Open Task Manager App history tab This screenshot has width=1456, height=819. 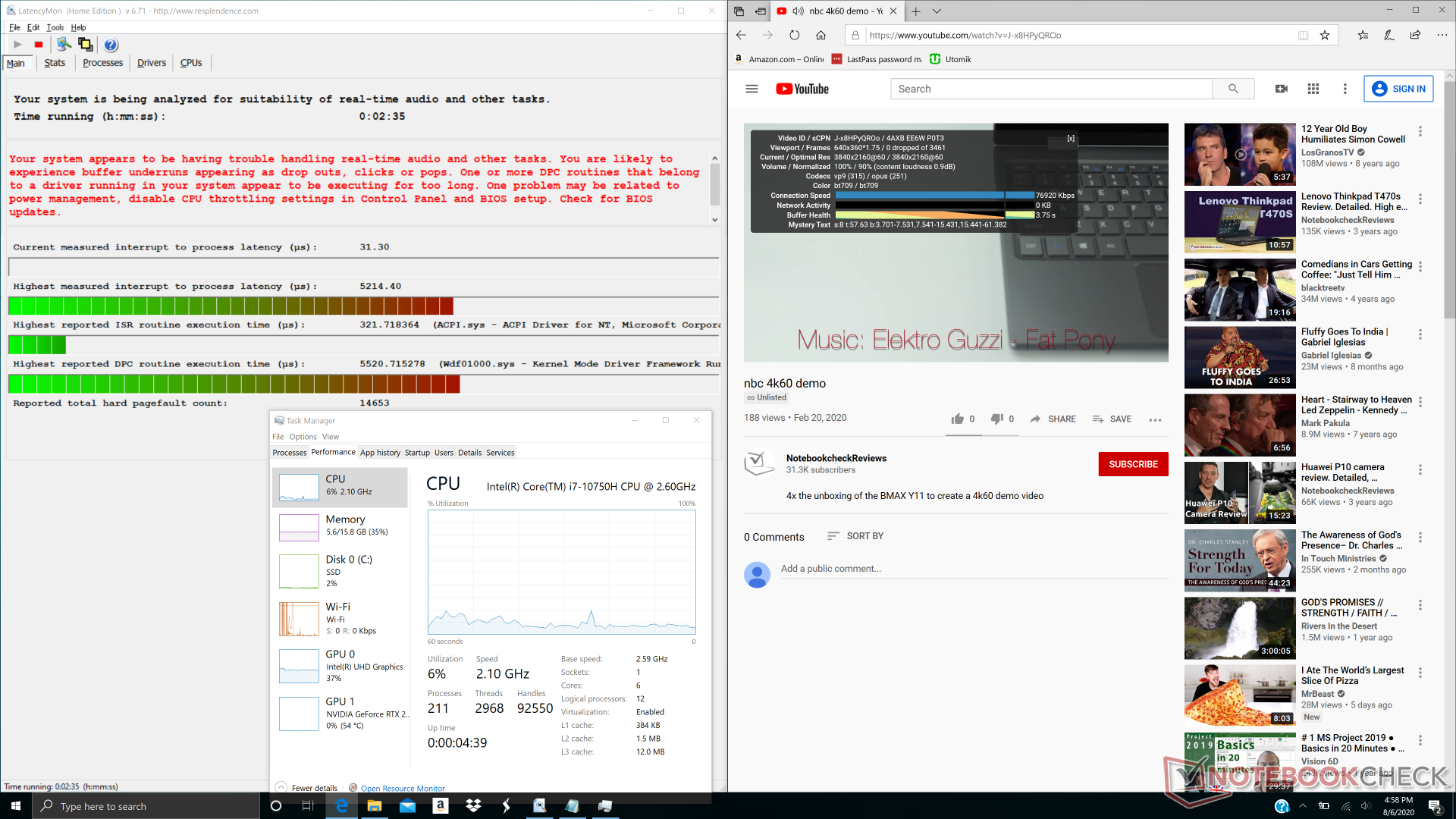380,453
